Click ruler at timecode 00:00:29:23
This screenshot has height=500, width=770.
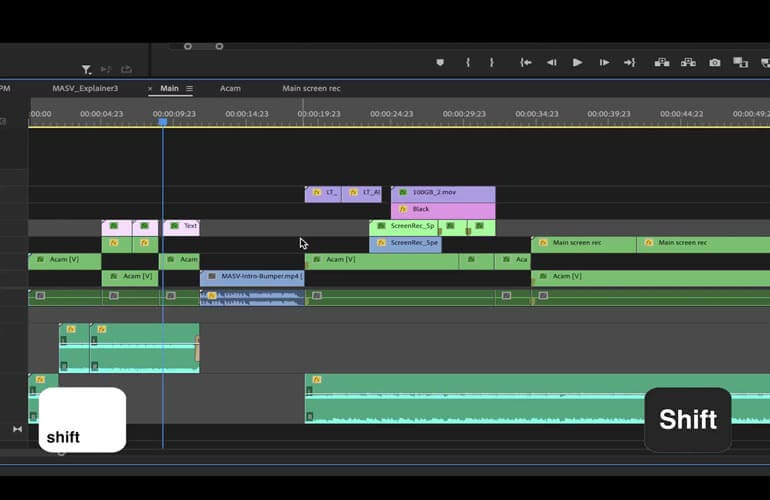click(464, 113)
